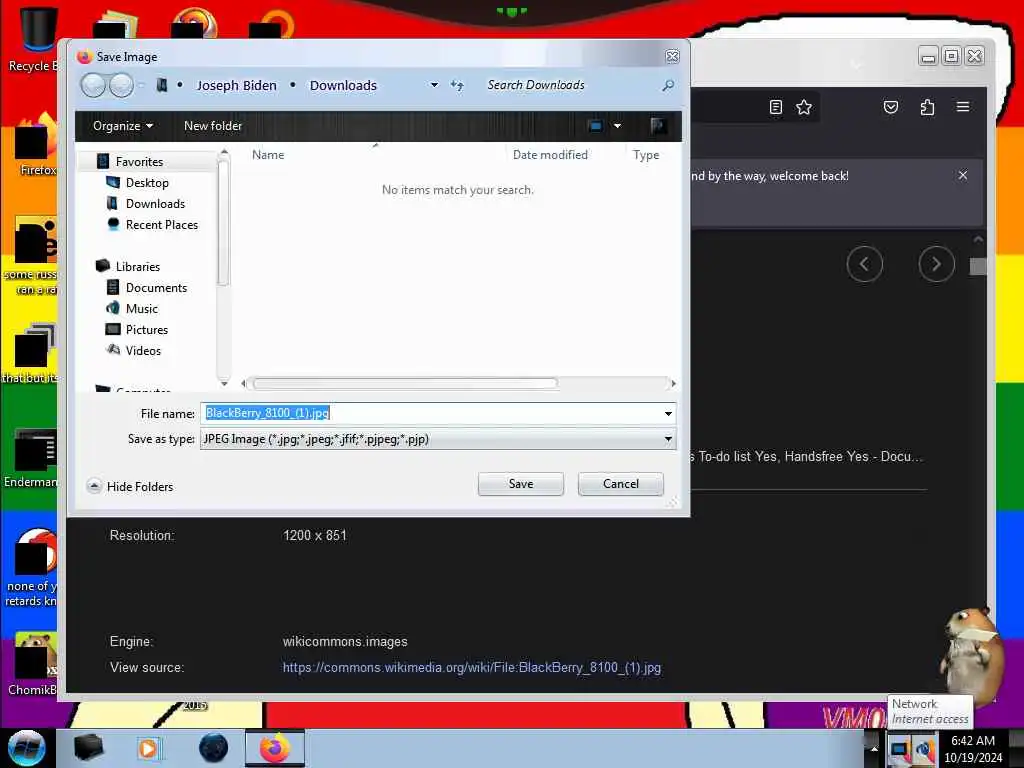Click the File name input field
This screenshot has height=768, width=1024.
(x=438, y=413)
